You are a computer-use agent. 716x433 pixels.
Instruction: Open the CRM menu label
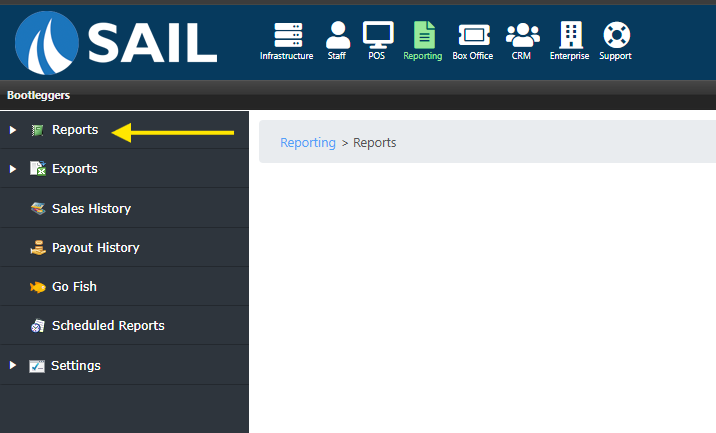(x=521, y=56)
